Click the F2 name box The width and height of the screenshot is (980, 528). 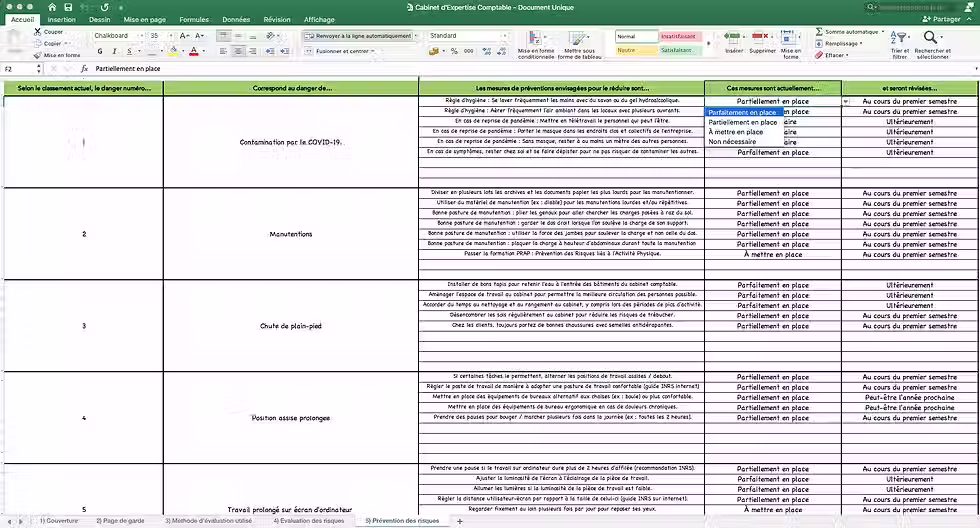click(21, 69)
